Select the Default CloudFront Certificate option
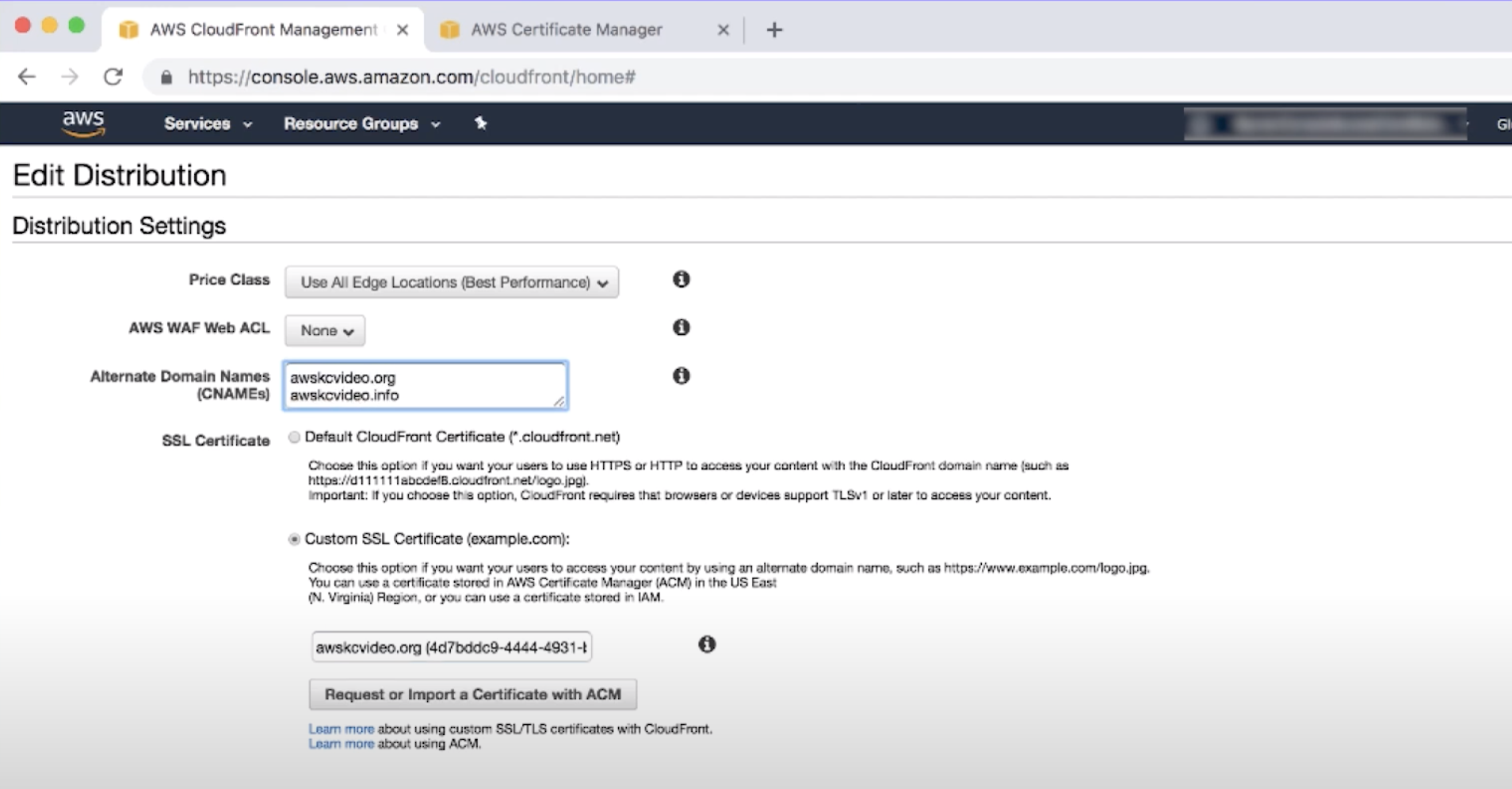 (294, 436)
